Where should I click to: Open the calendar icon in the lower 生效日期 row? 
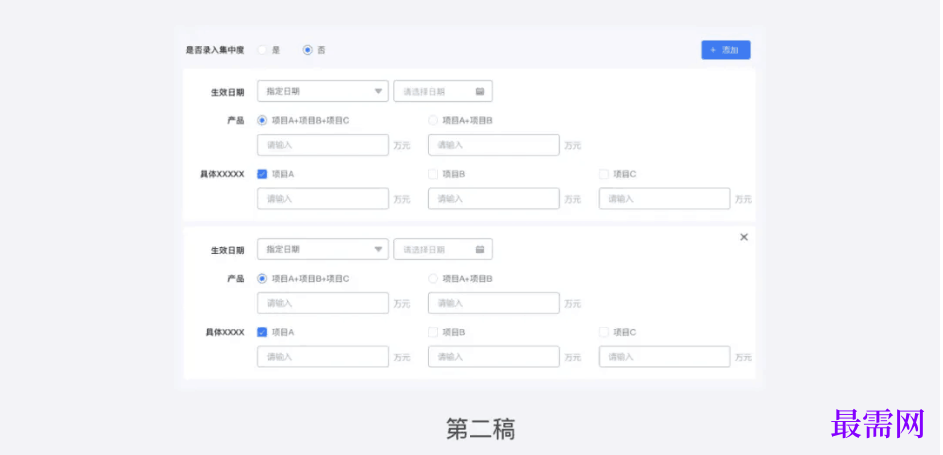[480, 249]
